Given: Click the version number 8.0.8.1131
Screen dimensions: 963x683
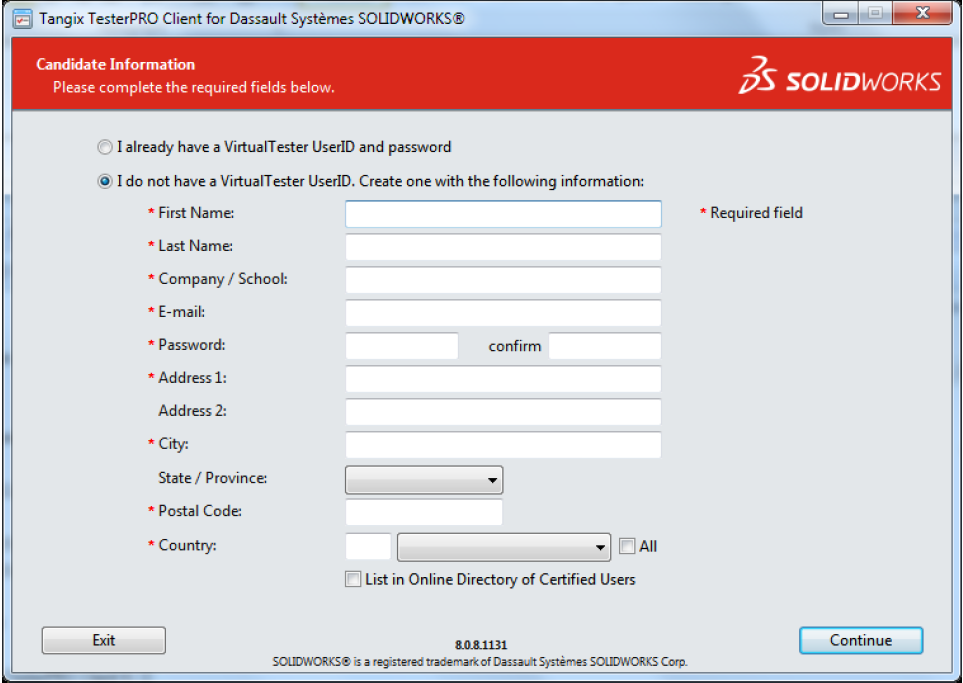Looking at the screenshot, I should pos(481,645).
